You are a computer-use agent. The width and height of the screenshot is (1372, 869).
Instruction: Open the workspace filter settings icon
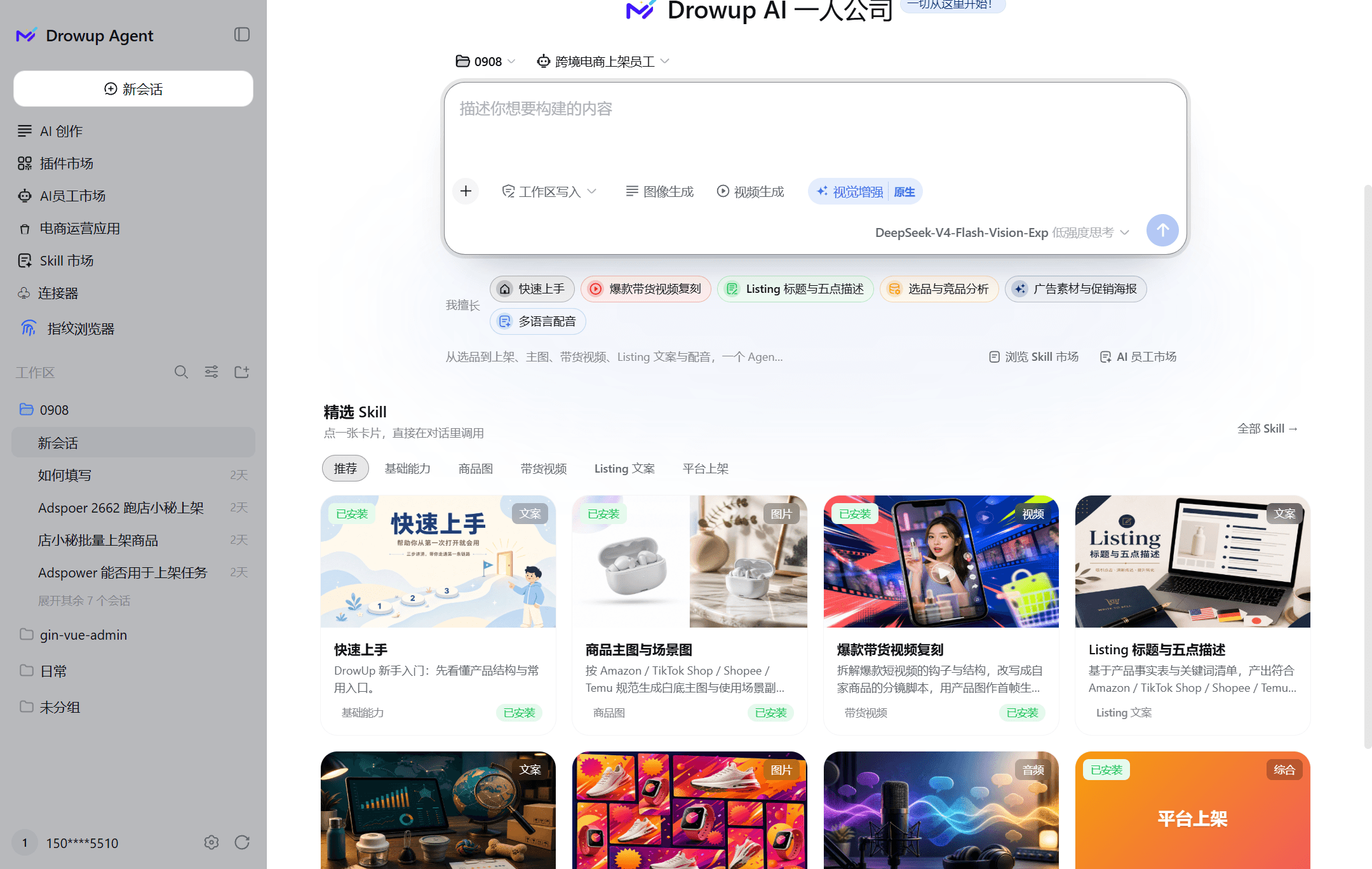(212, 372)
